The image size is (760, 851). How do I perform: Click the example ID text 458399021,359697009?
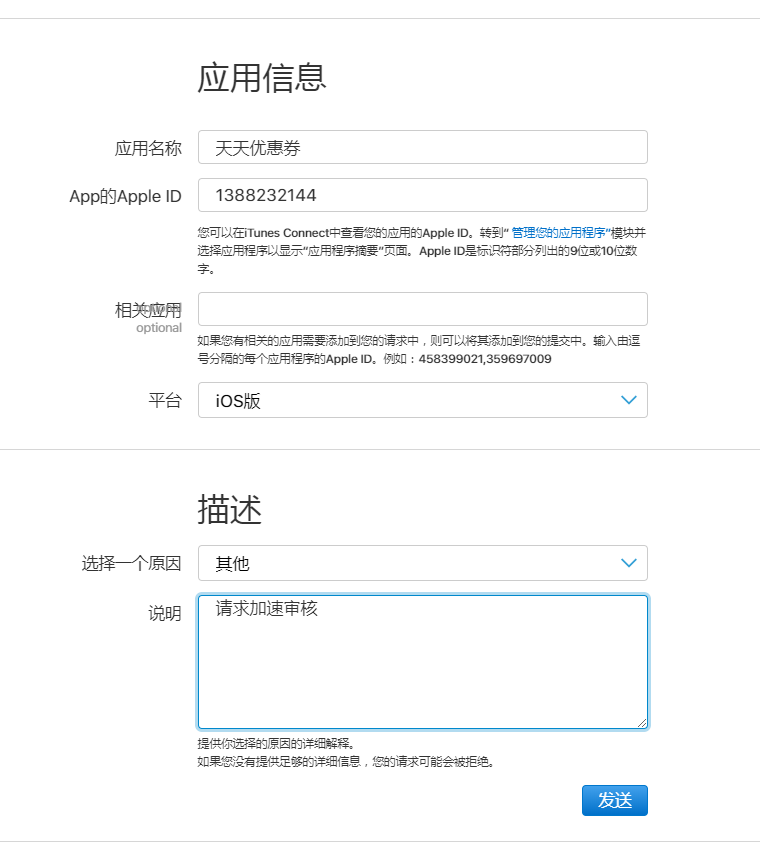coord(485,359)
